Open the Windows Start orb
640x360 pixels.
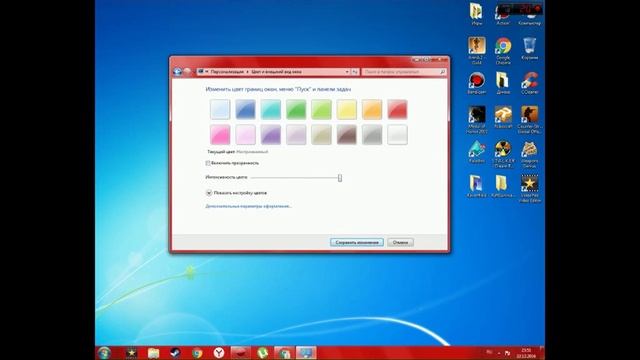(x=104, y=353)
